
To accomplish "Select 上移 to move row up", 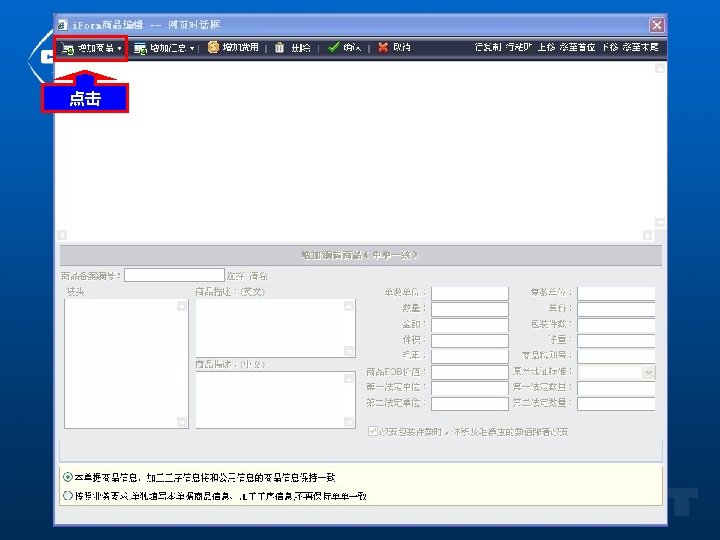I will pos(546,47).
